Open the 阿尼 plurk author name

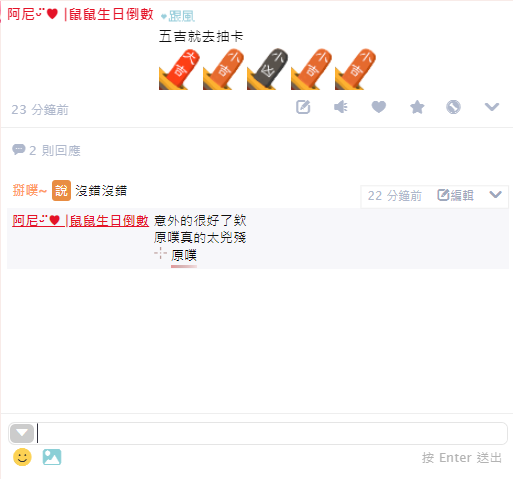tap(80, 14)
